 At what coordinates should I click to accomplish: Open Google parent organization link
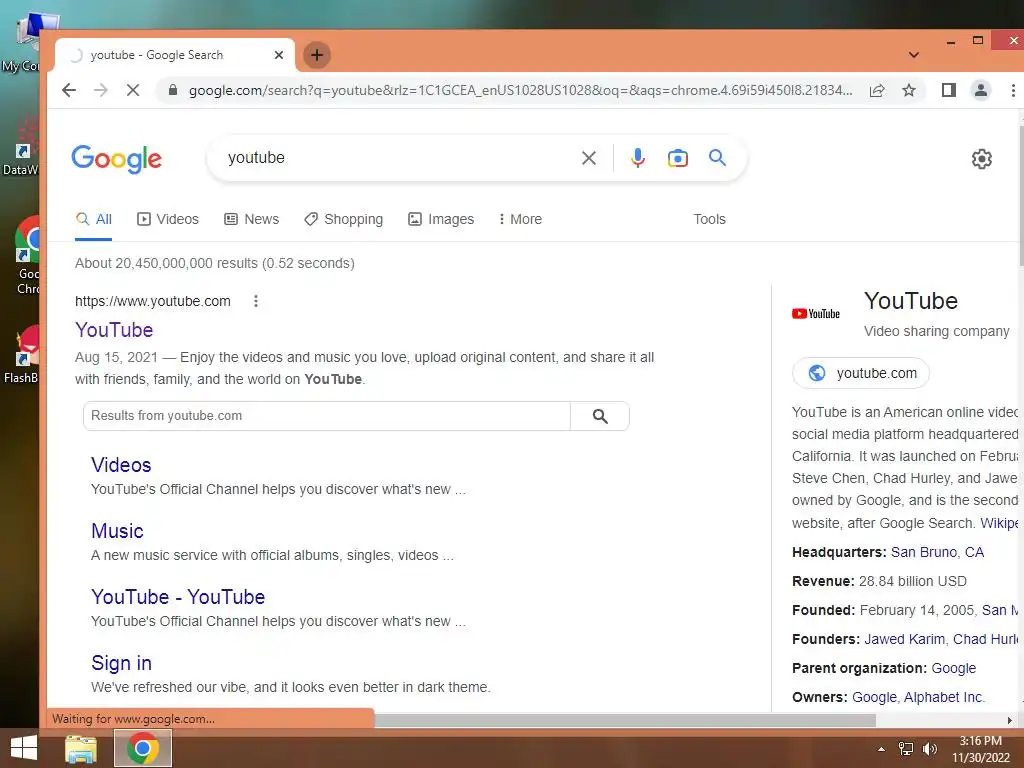[x=953, y=668]
